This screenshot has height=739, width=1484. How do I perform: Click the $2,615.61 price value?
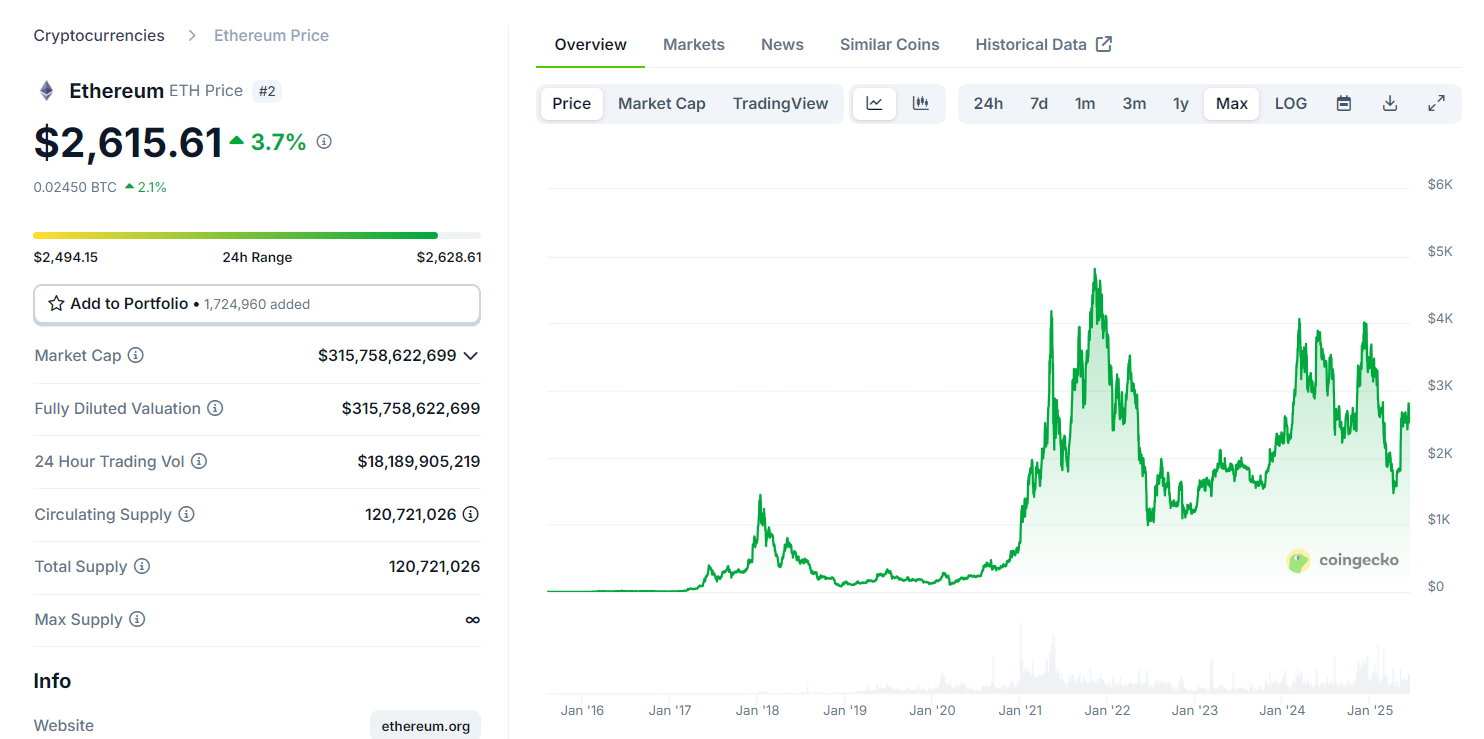tap(128, 142)
